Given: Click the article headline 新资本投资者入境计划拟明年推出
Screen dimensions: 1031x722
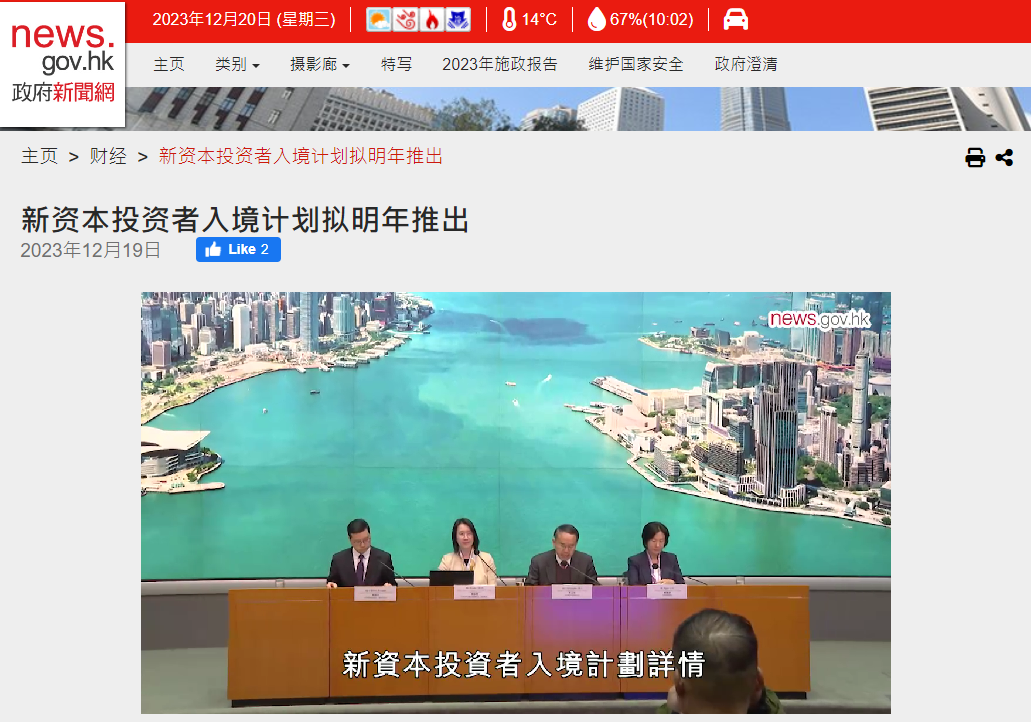Looking at the screenshot, I should [245, 220].
